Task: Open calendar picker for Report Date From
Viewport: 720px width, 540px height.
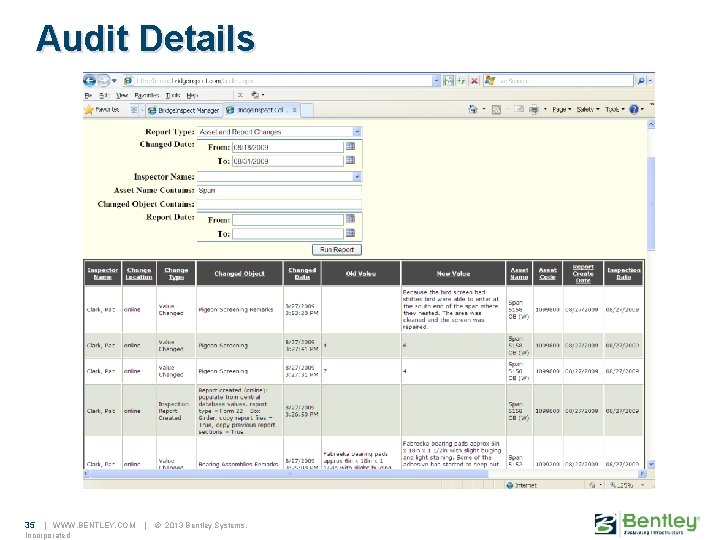Action: click(350, 219)
